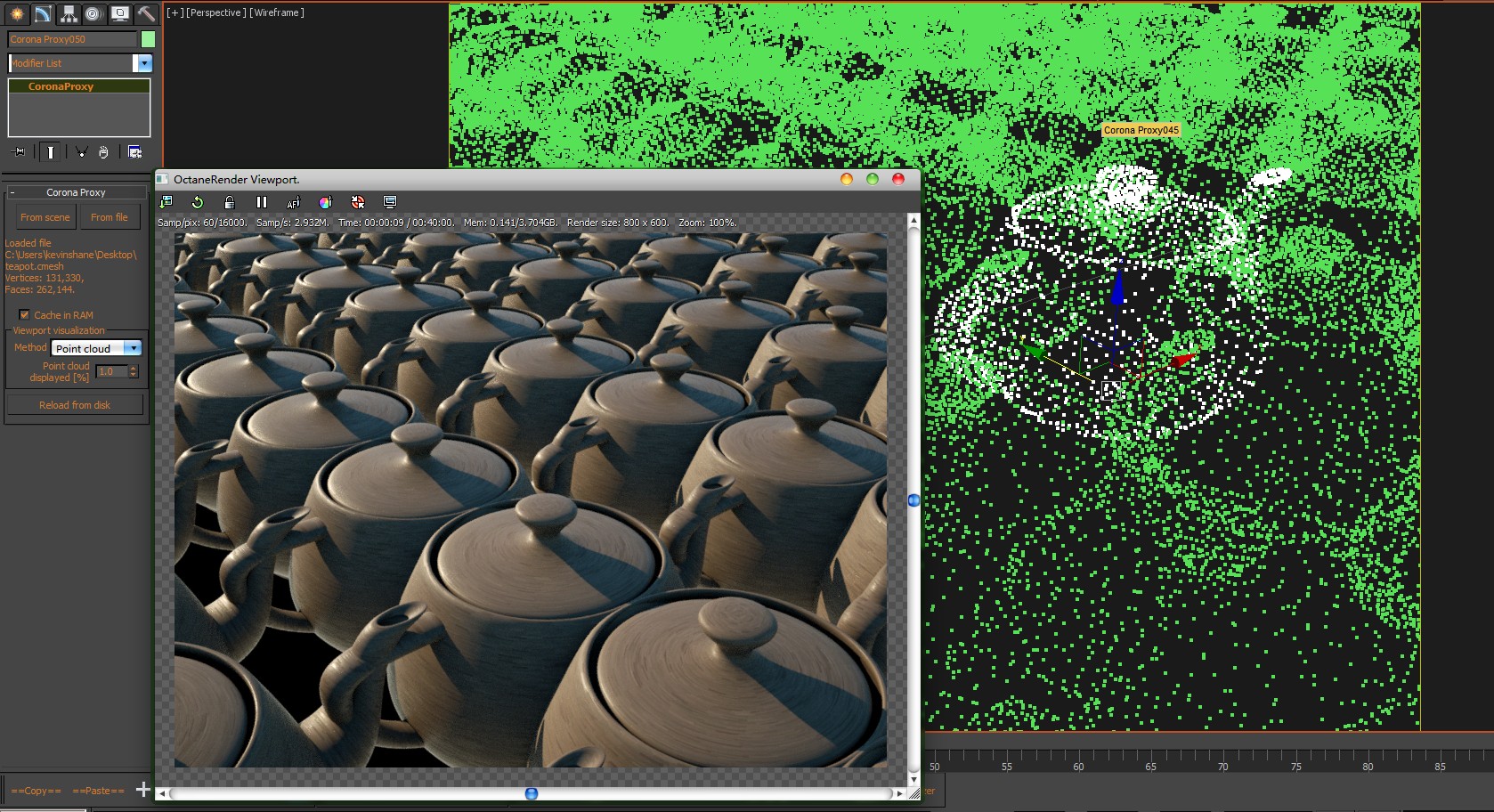The height and width of the screenshot is (812, 1494).
Task: Toggle the Cache in RAM checkbox
Action: point(24,315)
